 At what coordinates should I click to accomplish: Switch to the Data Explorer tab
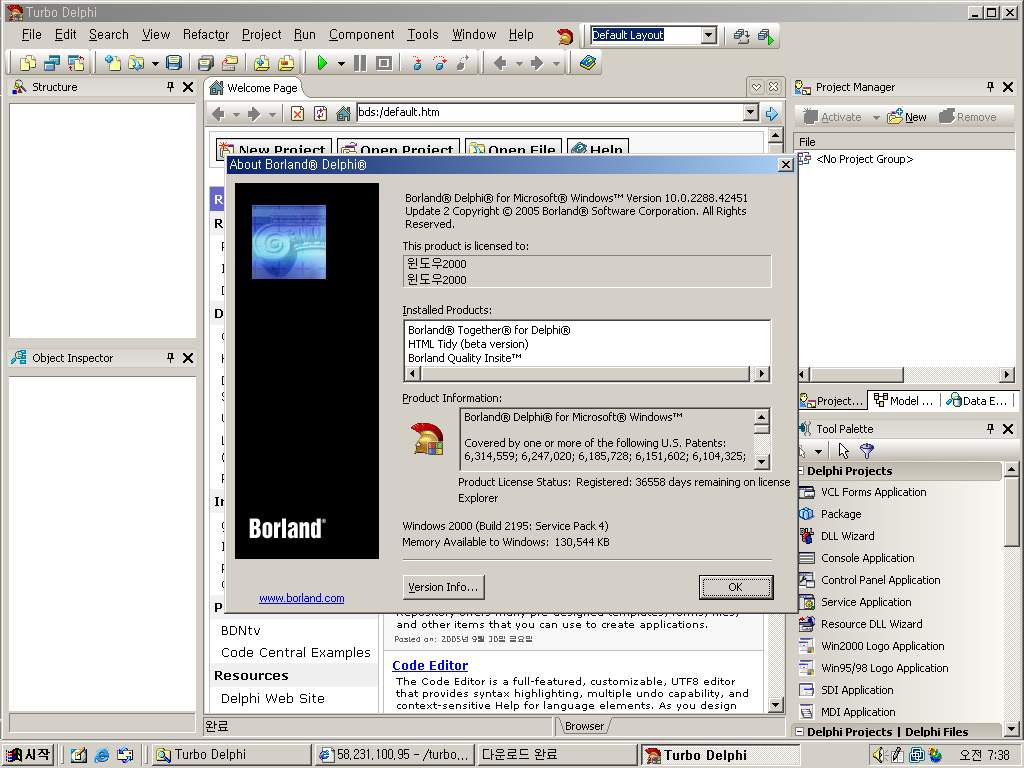tap(977, 400)
